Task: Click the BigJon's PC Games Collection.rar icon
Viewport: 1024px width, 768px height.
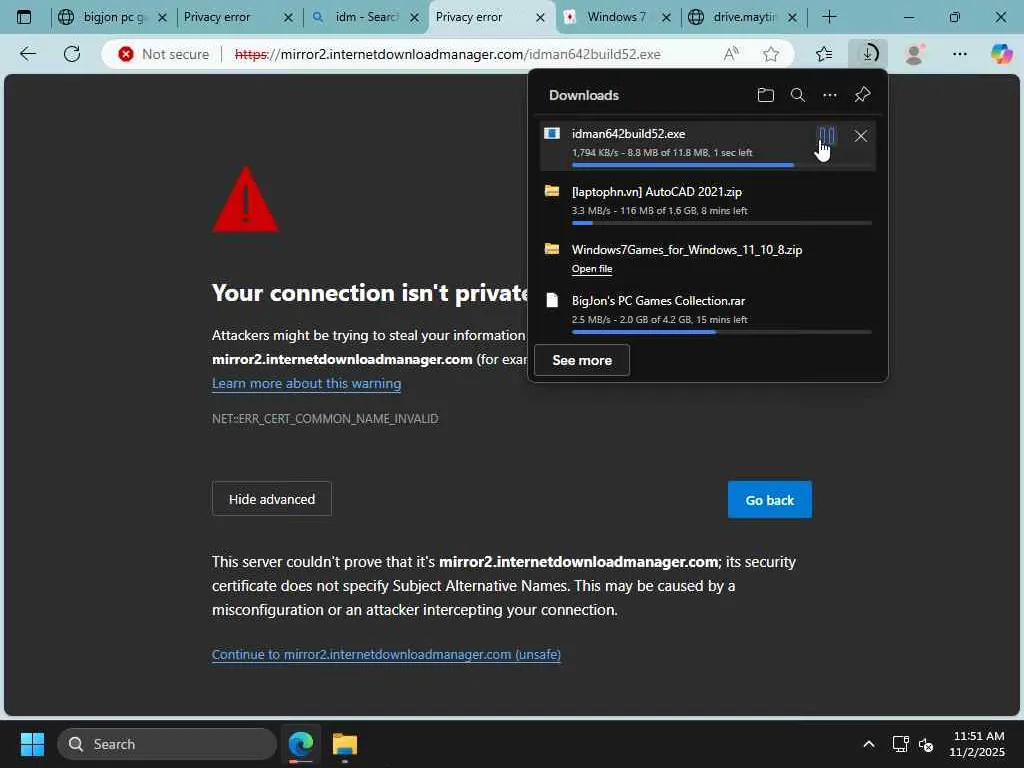Action: pyautogui.click(x=552, y=300)
